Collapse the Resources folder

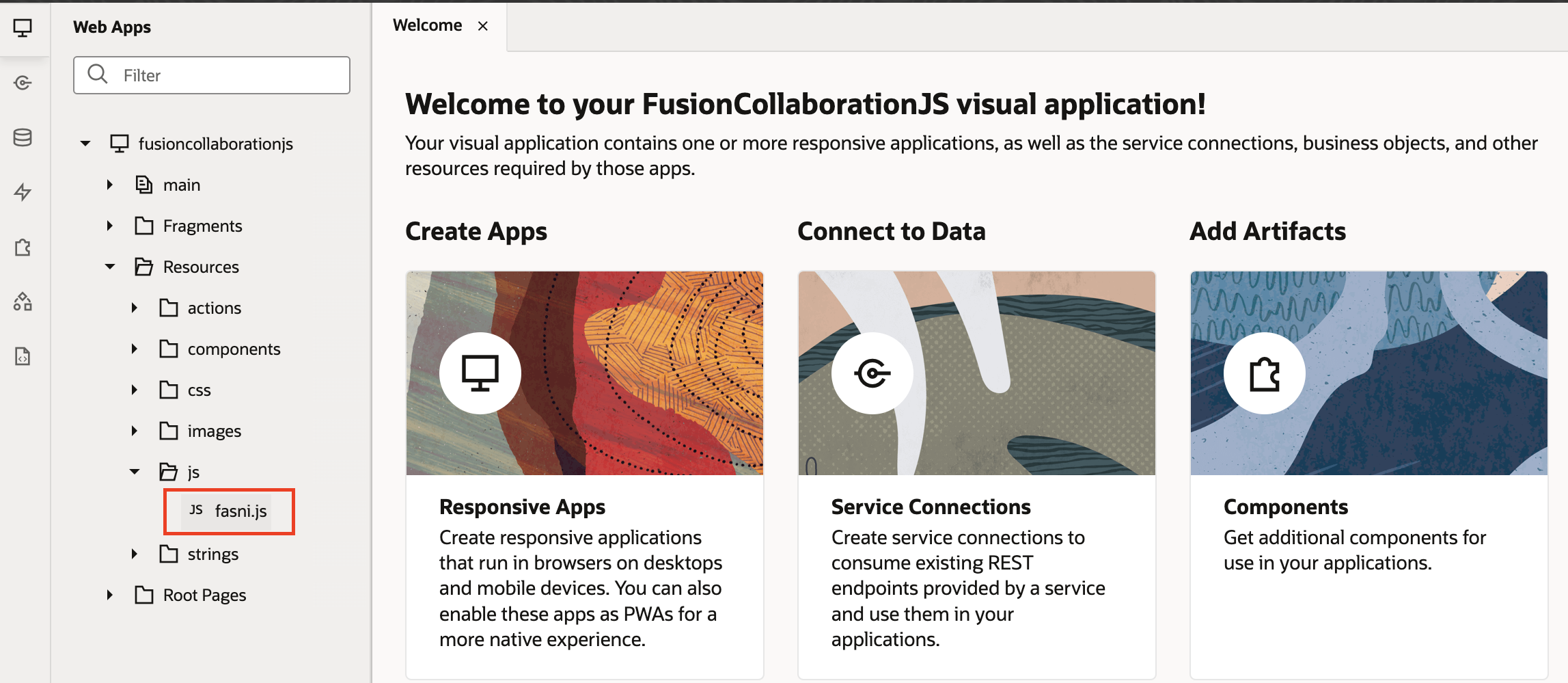point(110,266)
